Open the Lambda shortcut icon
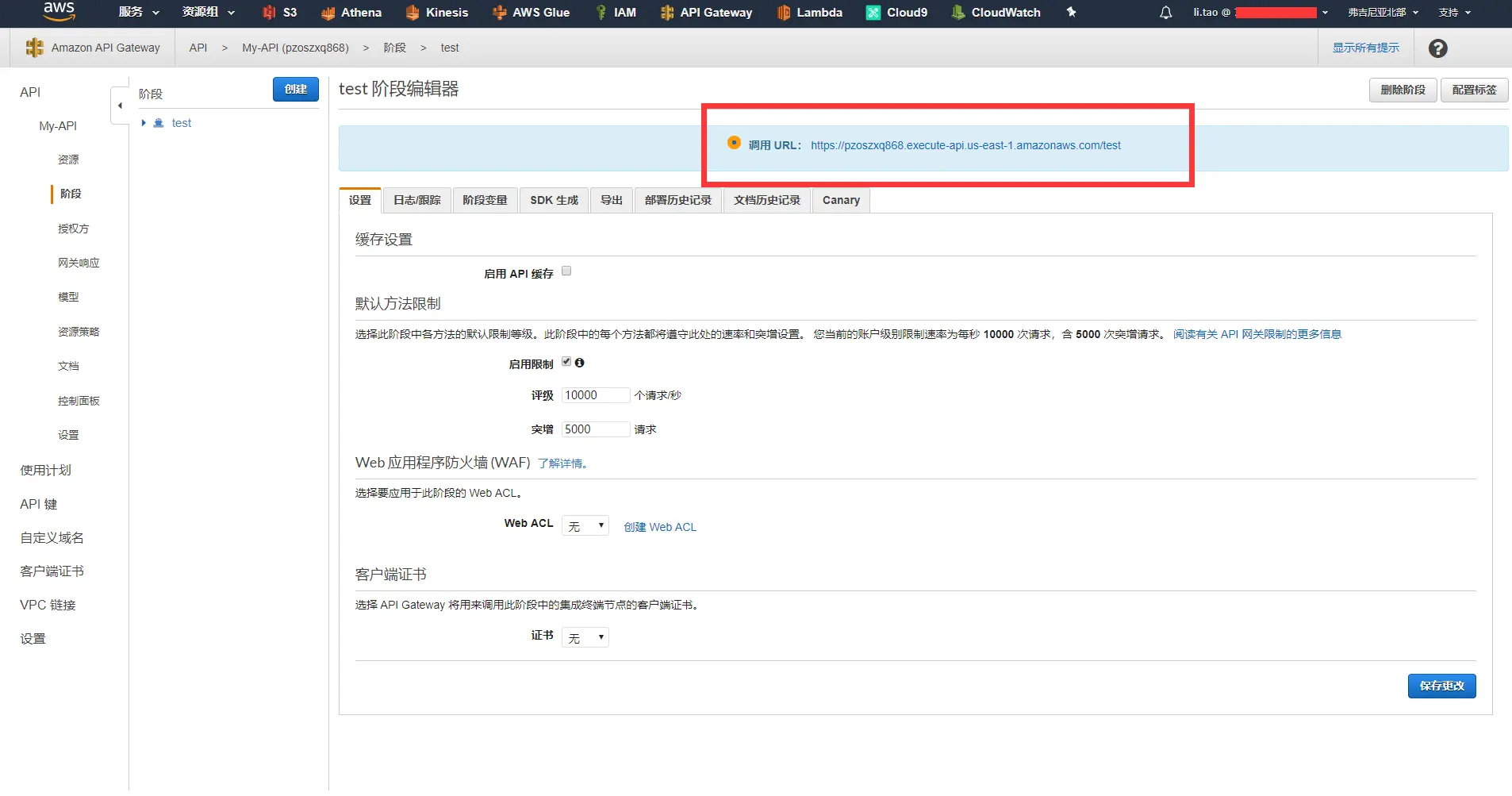Image resolution: width=1512 pixels, height=796 pixels. [784, 13]
